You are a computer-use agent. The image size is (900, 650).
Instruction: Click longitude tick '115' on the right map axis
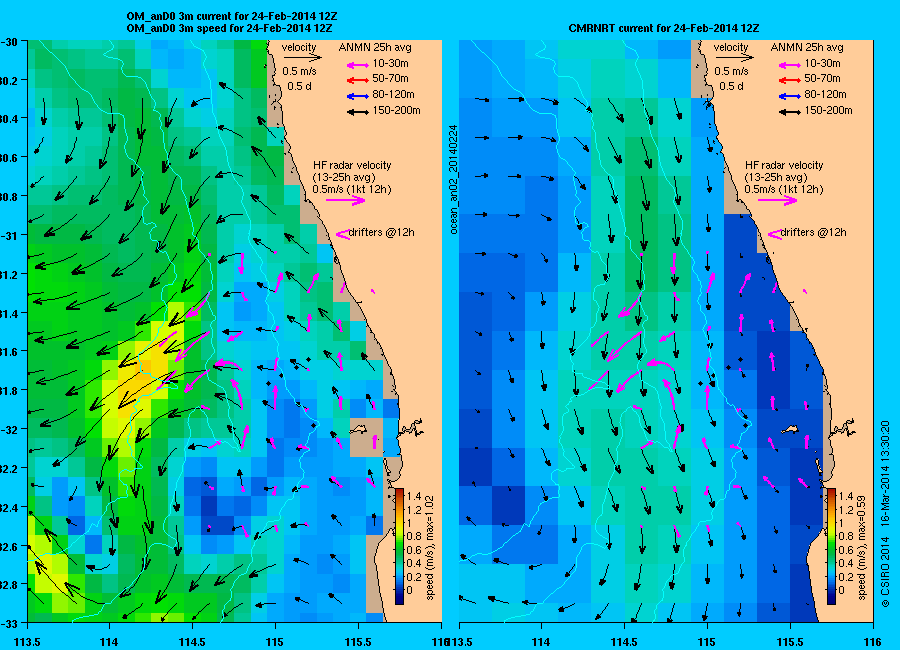(x=707, y=642)
